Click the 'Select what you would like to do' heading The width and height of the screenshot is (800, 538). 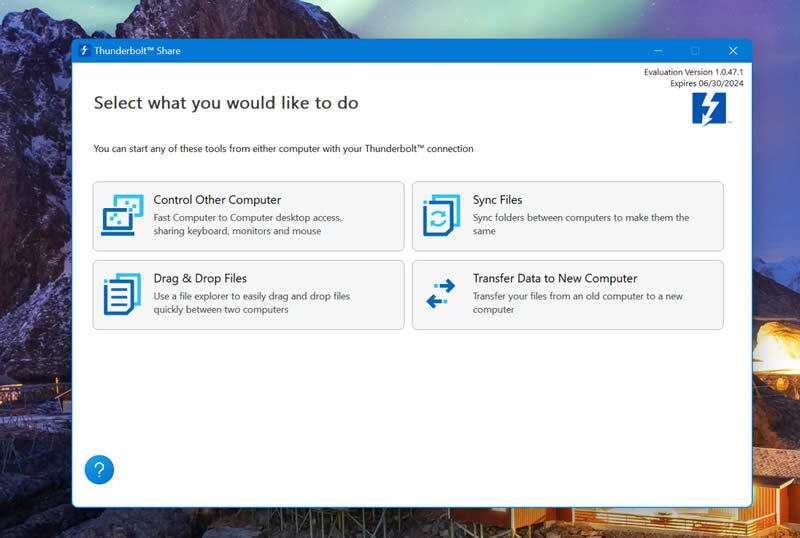(226, 103)
